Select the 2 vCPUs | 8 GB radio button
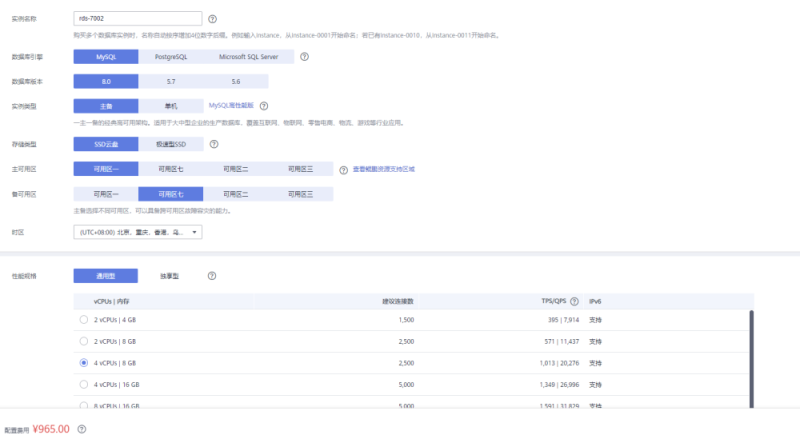This screenshot has width=800, height=443. pos(83,341)
